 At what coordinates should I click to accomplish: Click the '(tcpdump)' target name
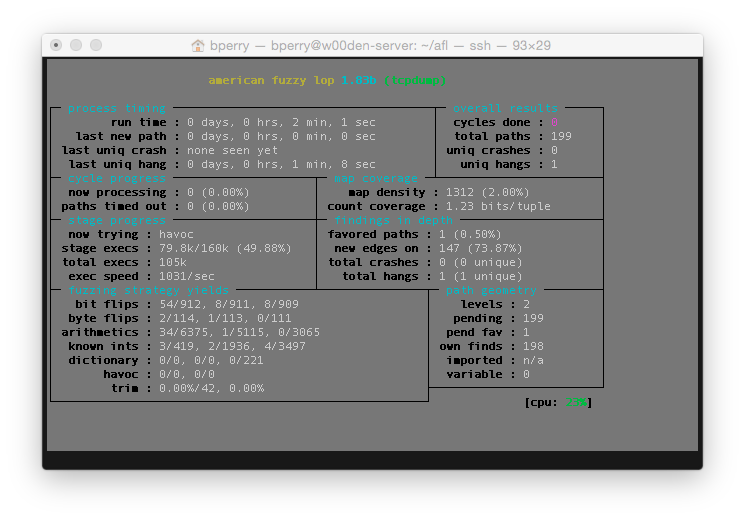click(x=415, y=80)
